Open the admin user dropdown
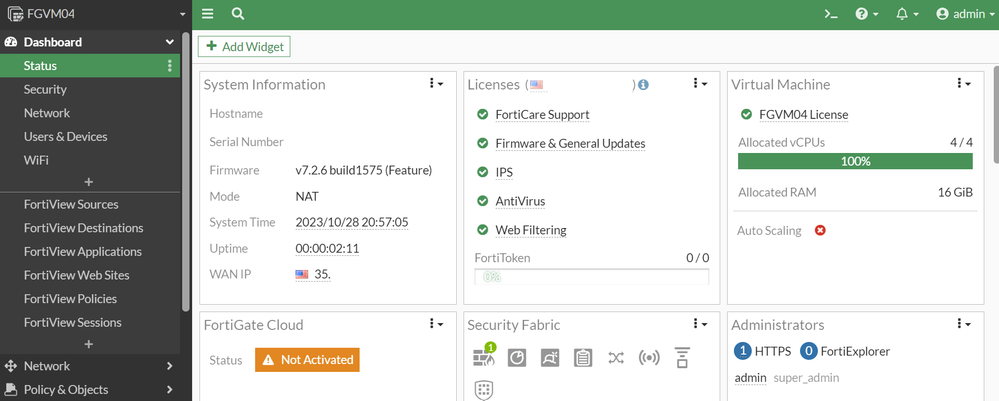 click(x=960, y=14)
